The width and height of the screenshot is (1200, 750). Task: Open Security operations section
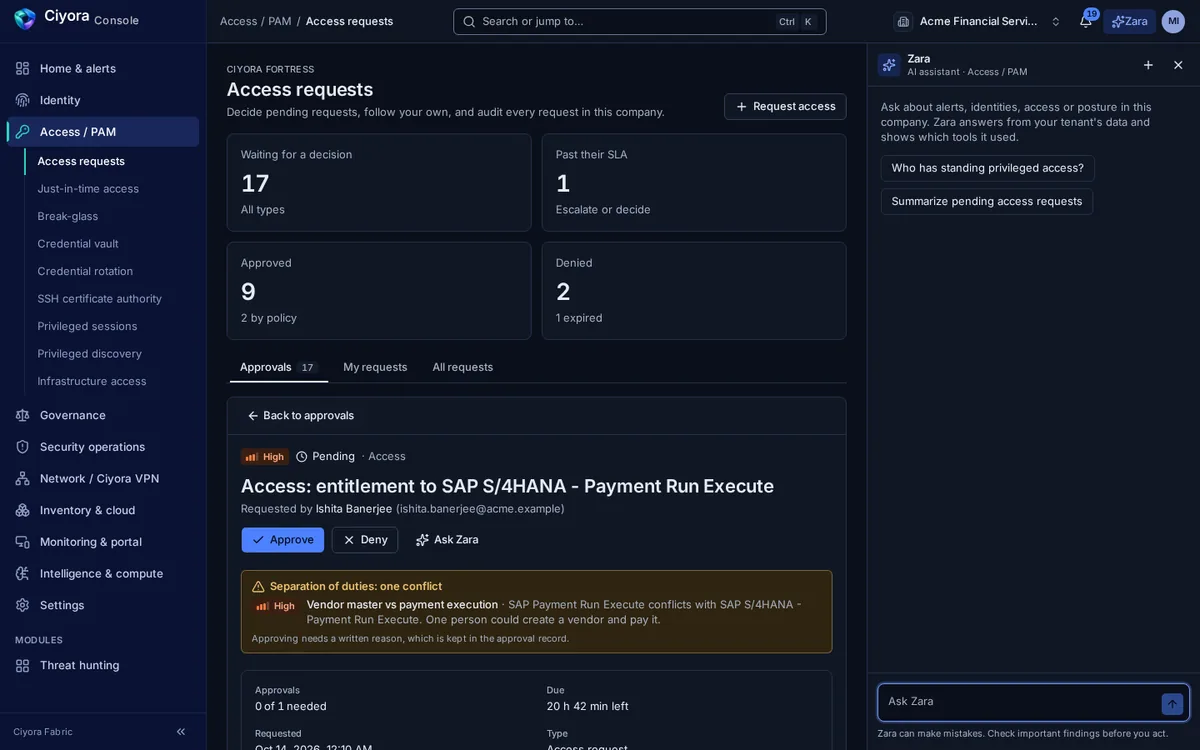click(103, 447)
